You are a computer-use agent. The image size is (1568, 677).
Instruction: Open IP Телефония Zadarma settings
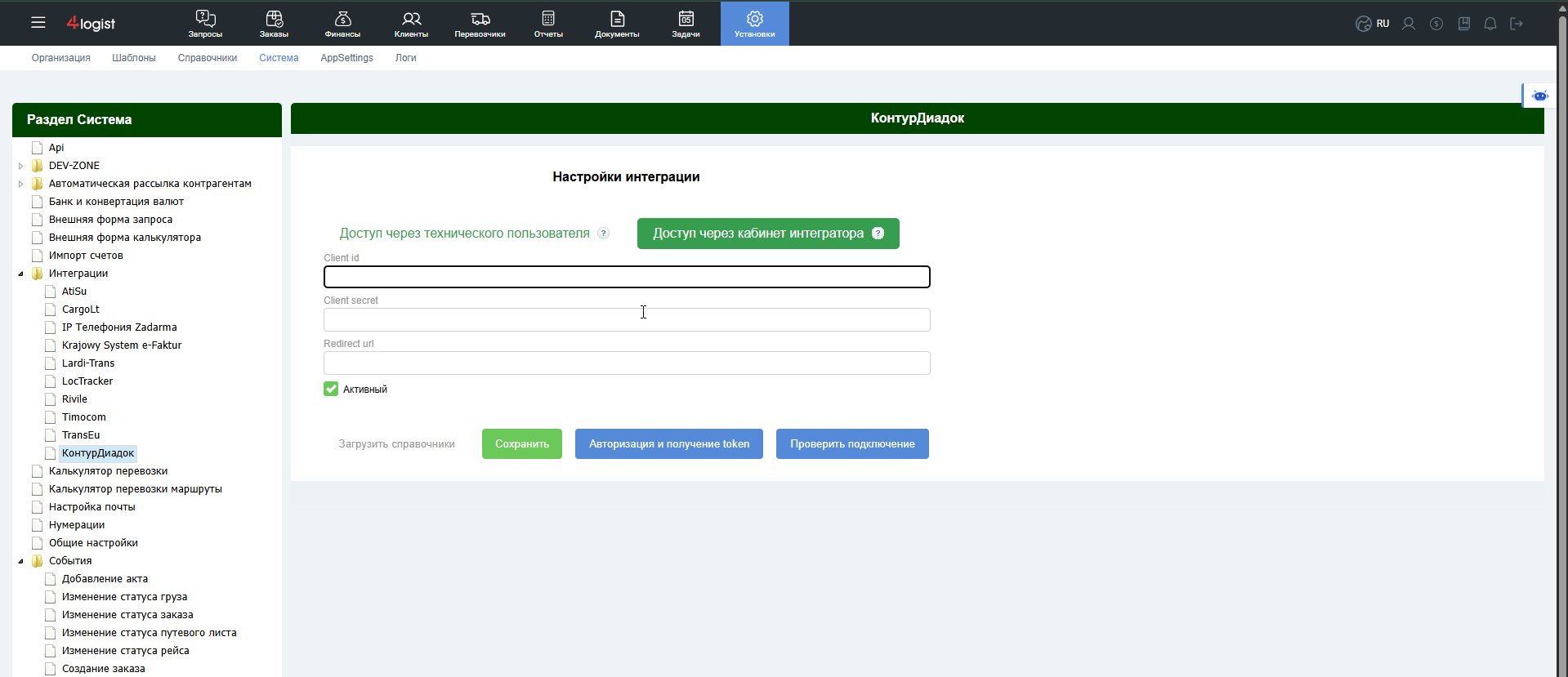tap(119, 327)
